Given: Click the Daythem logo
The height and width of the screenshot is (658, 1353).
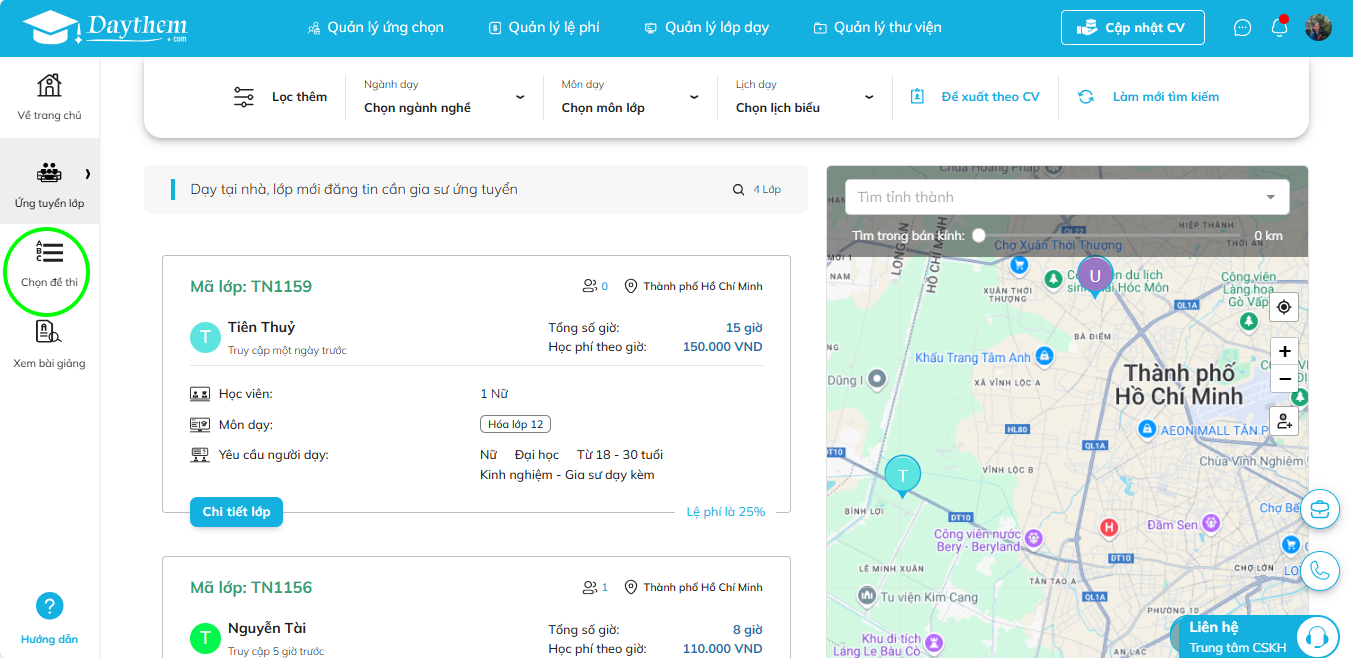Looking at the screenshot, I should point(105,28).
